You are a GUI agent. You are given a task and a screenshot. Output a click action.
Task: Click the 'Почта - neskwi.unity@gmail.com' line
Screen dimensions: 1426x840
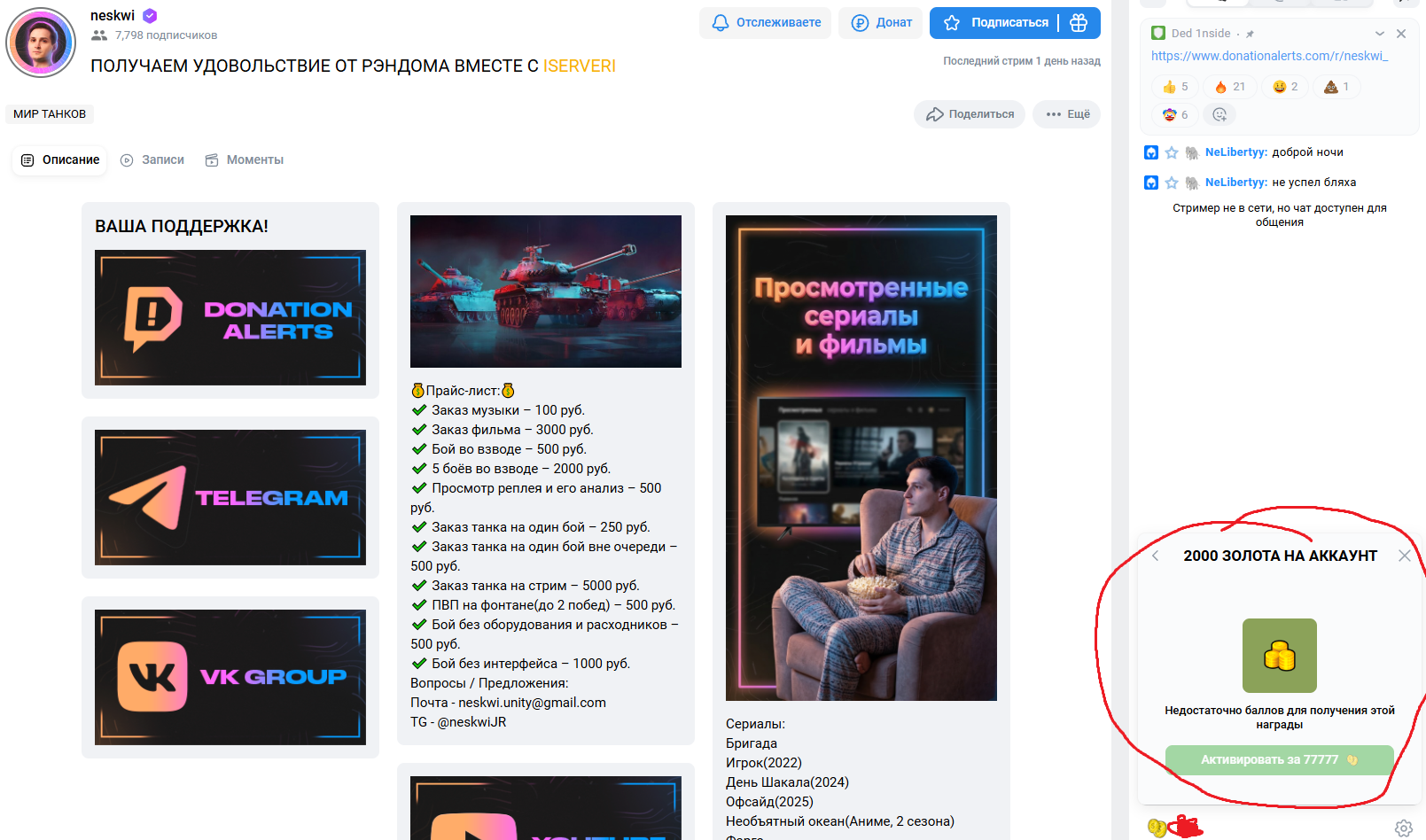click(508, 703)
